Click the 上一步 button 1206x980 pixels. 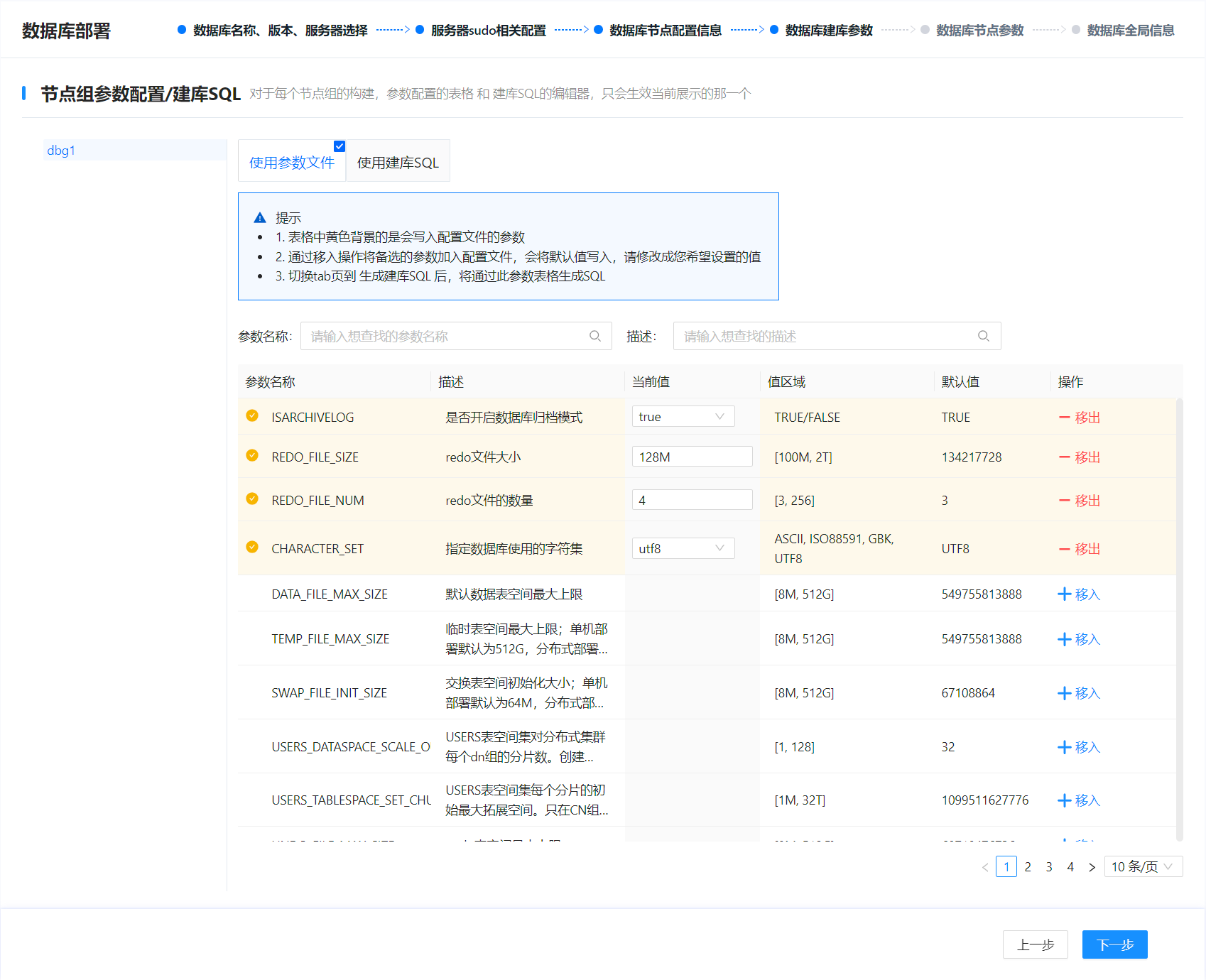point(1035,944)
